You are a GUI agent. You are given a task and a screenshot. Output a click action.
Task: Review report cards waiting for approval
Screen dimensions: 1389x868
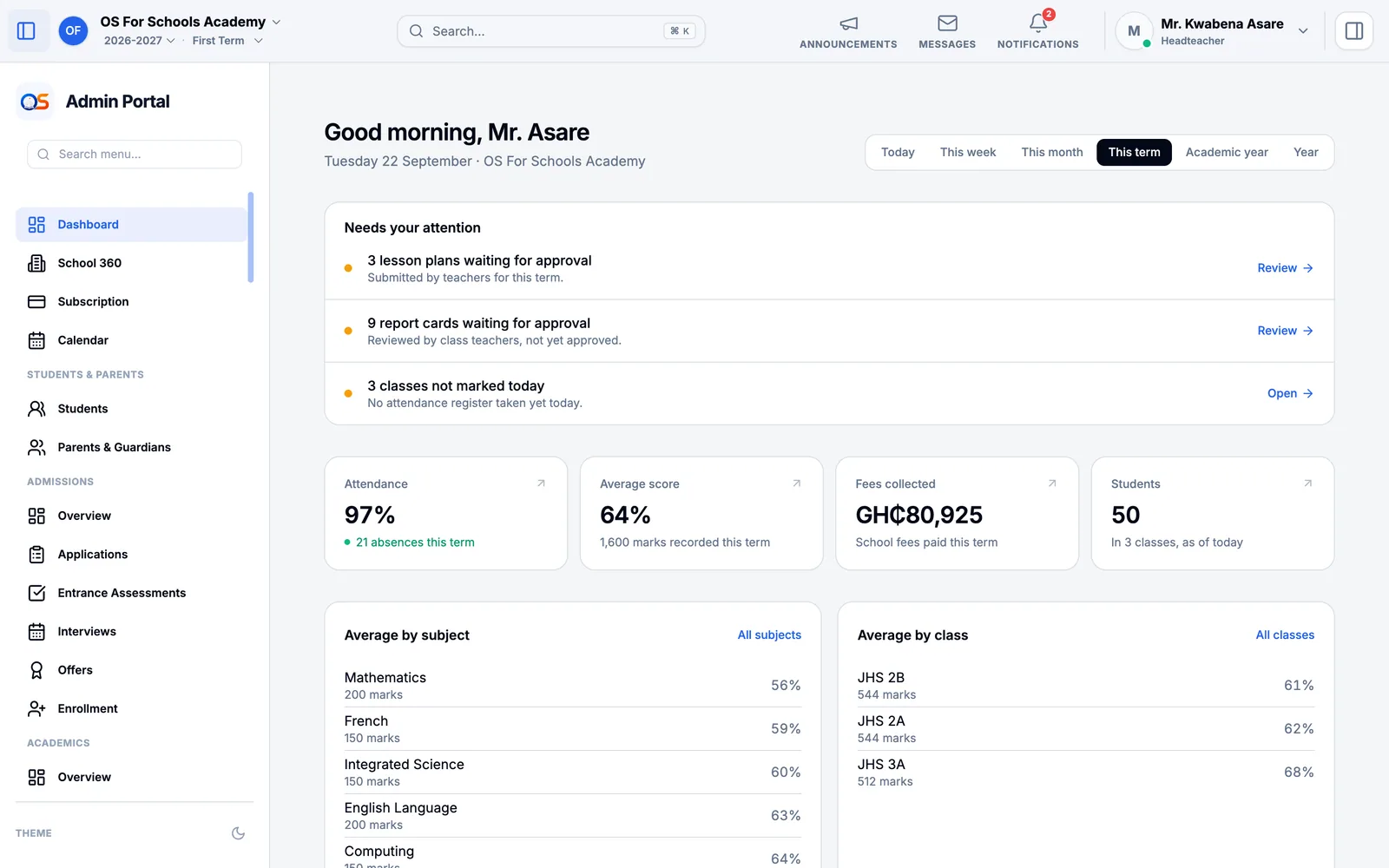(x=1285, y=331)
